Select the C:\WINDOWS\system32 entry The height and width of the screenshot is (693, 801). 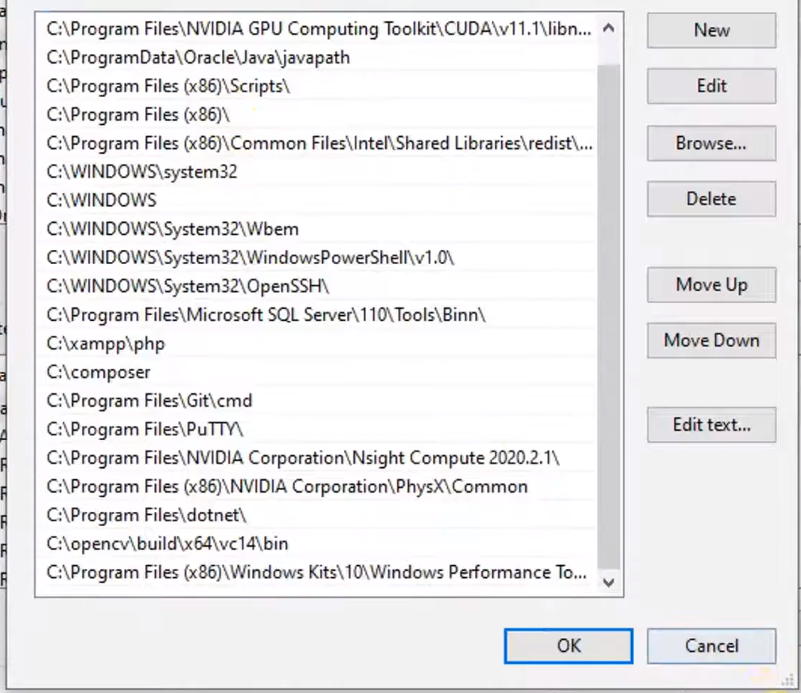[317, 172]
